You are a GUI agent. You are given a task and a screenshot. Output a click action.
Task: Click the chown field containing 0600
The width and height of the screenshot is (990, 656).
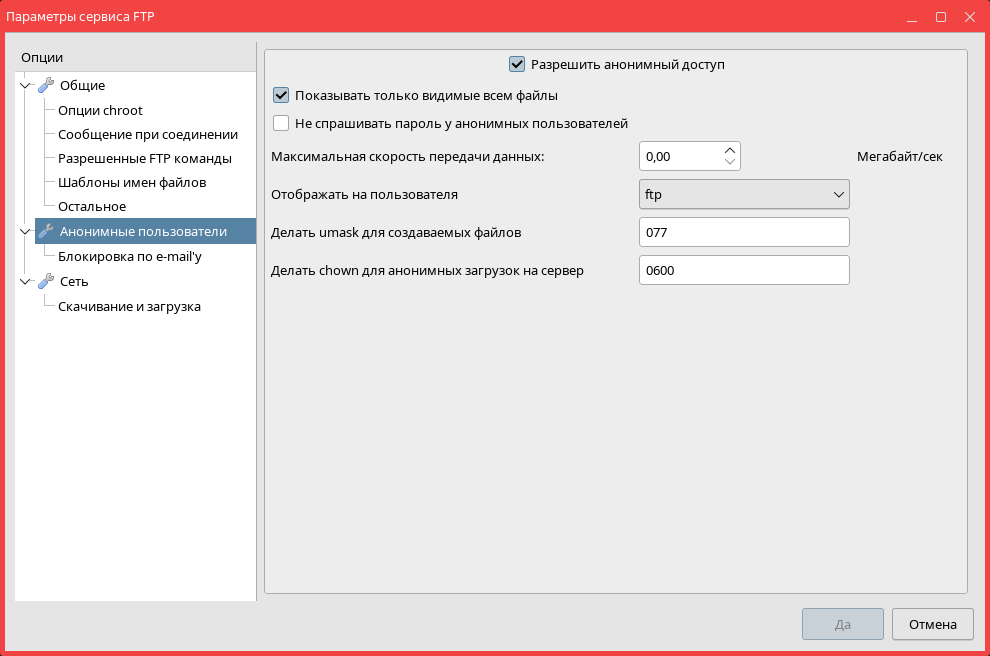coord(743,270)
